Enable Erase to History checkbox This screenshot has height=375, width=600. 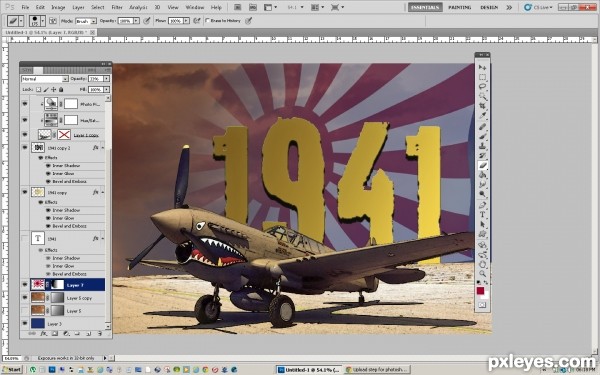click(x=207, y=21)
